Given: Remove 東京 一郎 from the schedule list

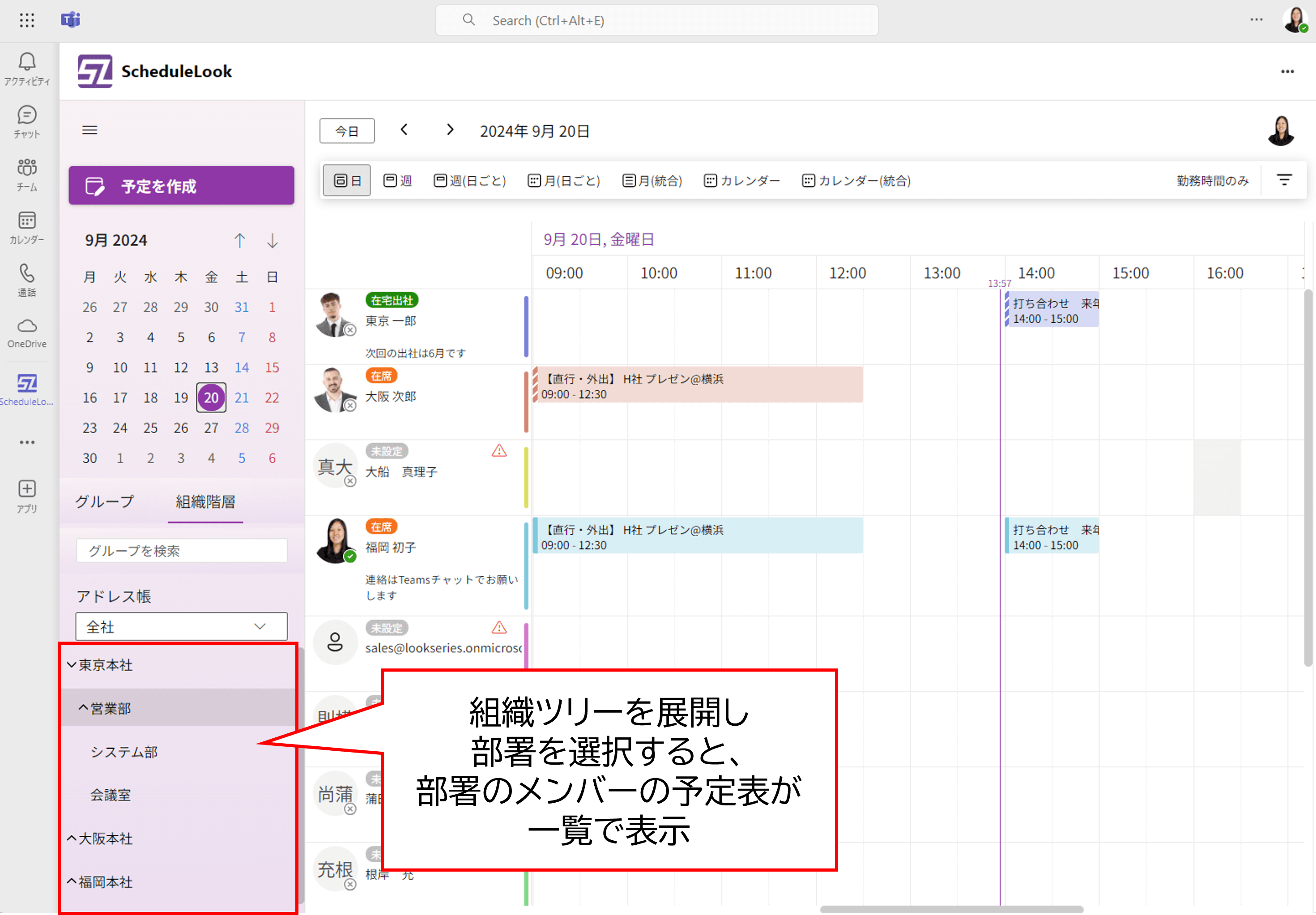Looking at the screenshot, I should [351, 331].
